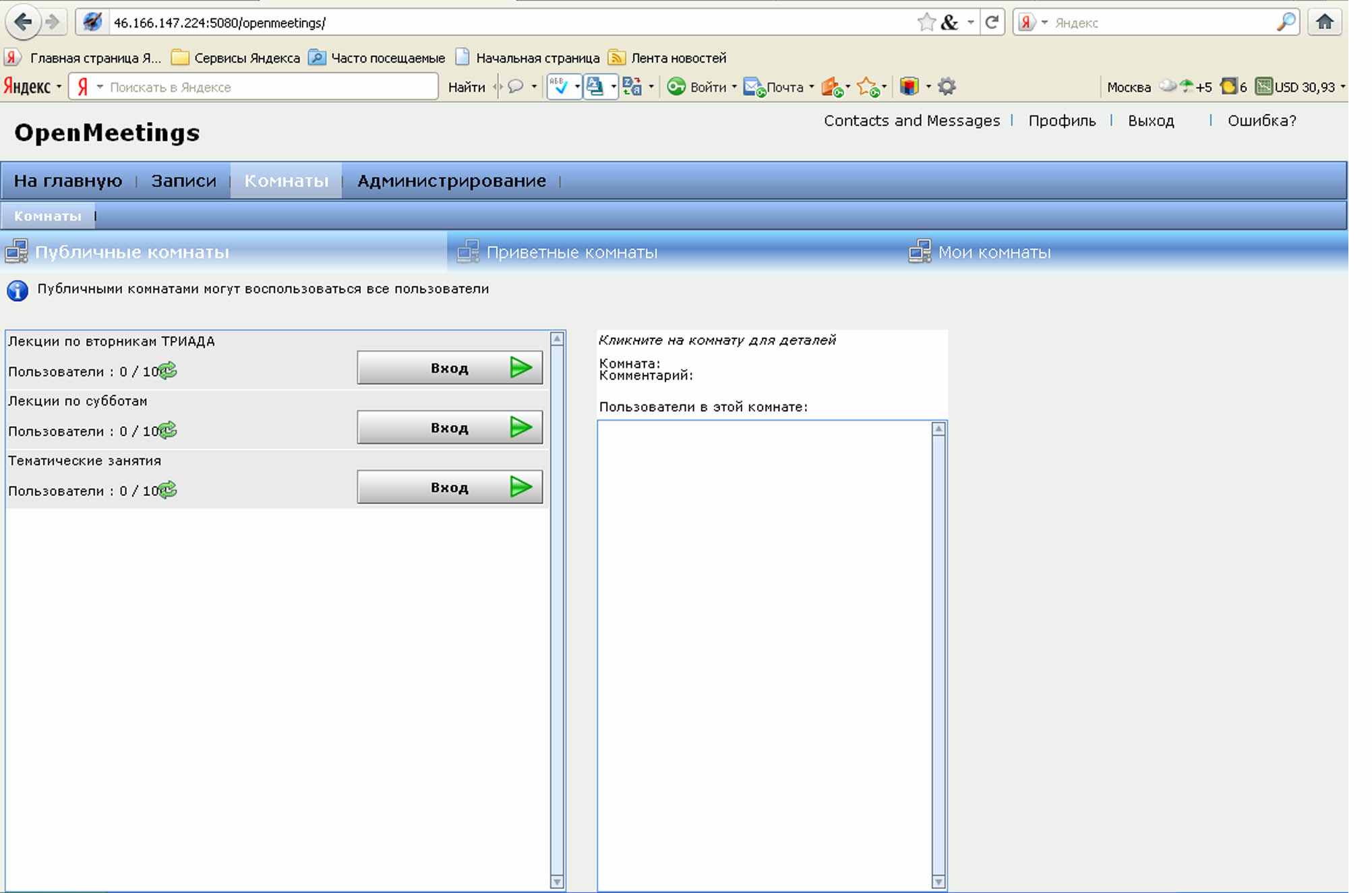
Task: Click the USD exchange rate icon
Action: [1264, 86]
